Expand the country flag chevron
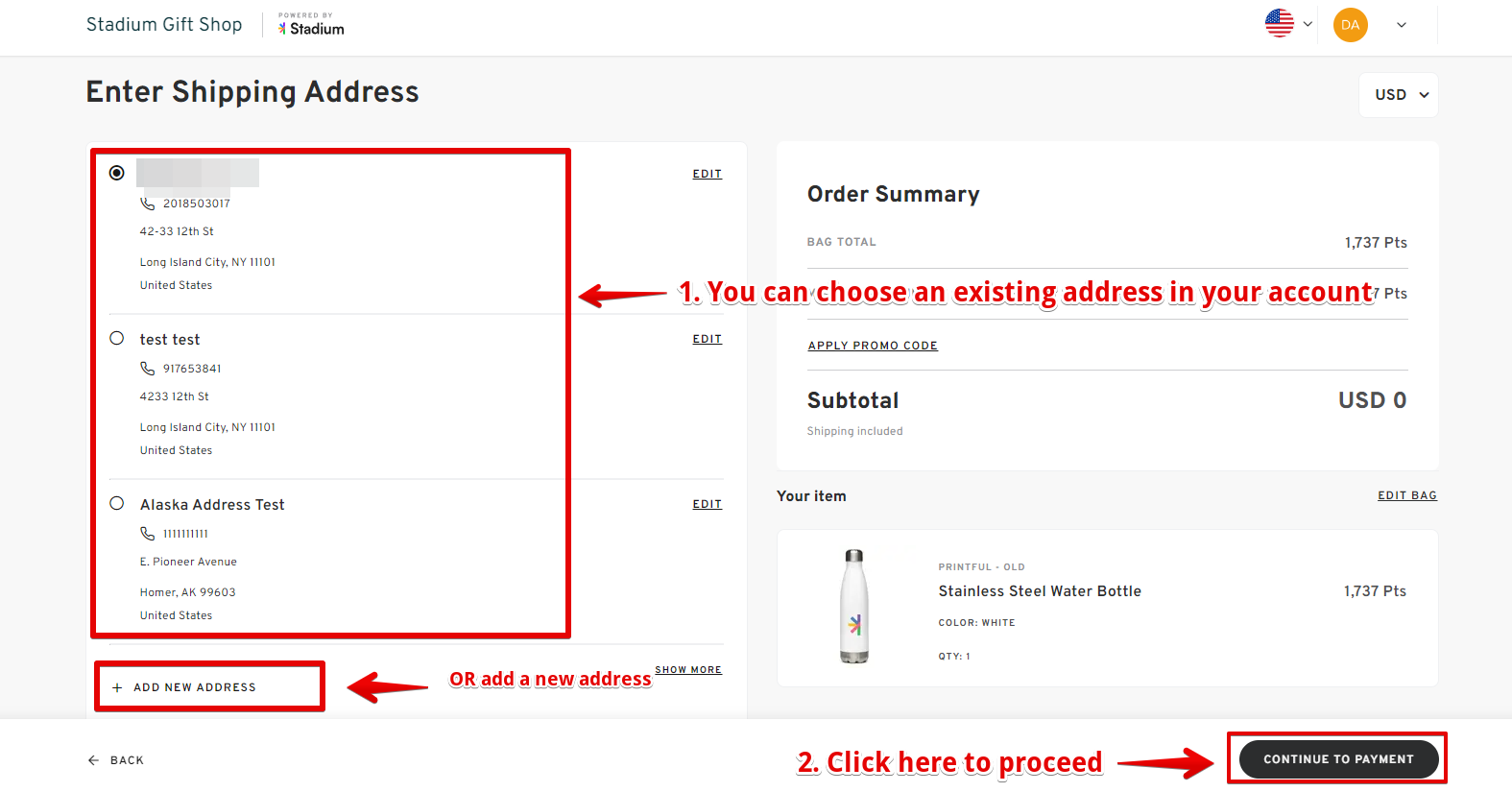This screenshot has width=1512, height=792. [1308, 24]
